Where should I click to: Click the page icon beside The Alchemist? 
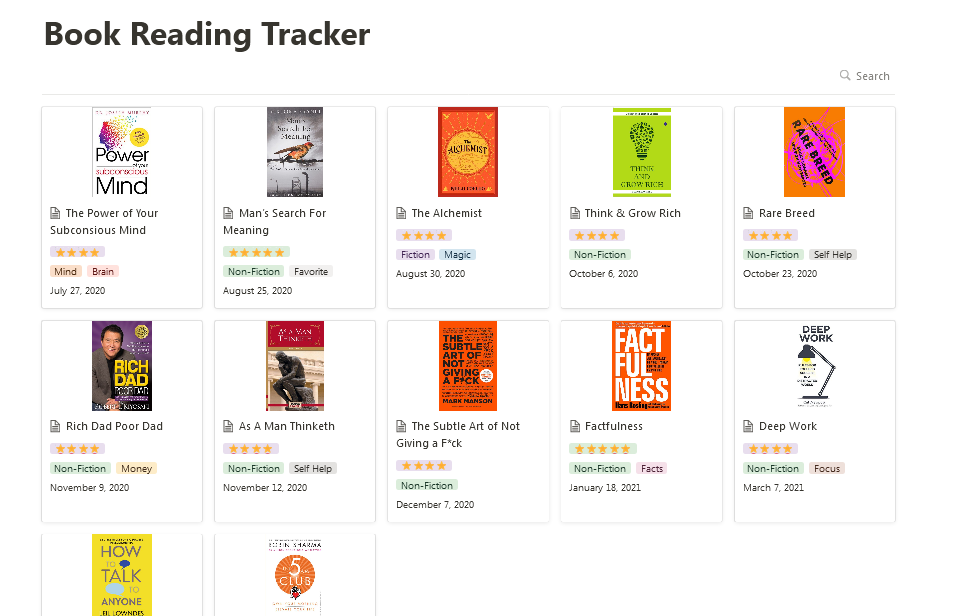pyautogui.click(x=401, y=213)
